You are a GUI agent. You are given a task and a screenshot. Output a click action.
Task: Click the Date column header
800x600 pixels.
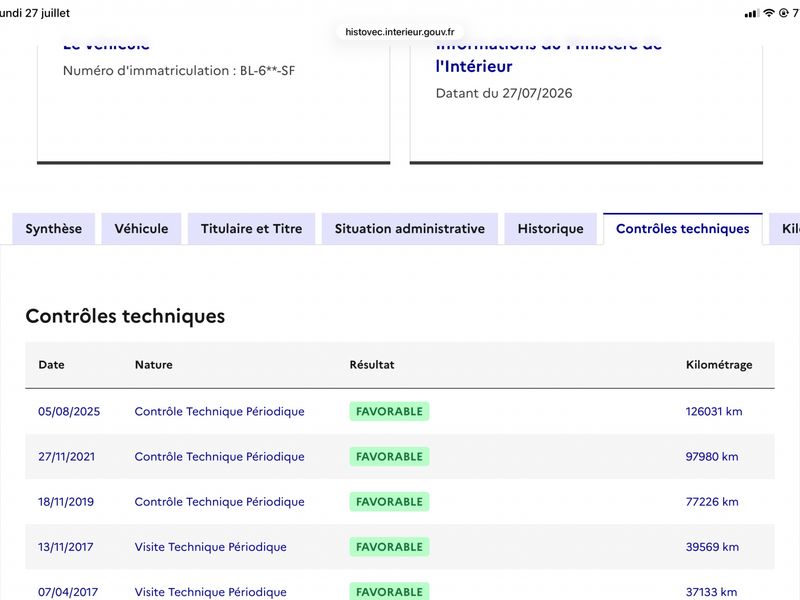click(x=52, y=365)
